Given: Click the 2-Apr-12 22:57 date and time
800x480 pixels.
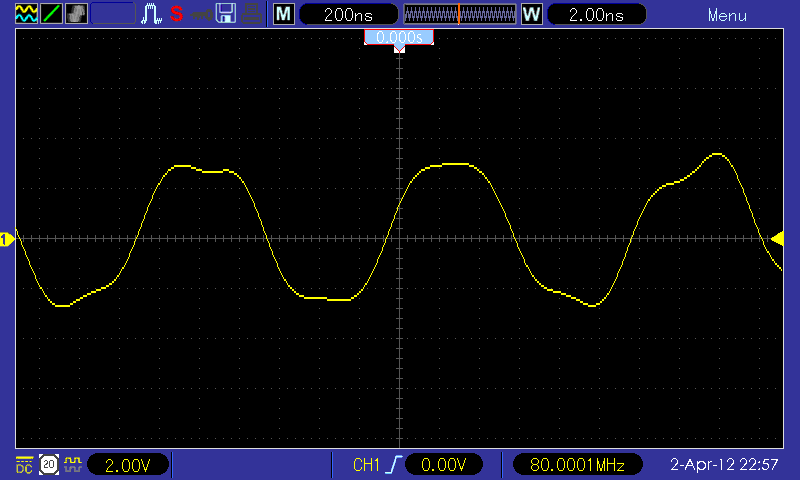Looking at the screenshot, I should click(x=724, y=464).
